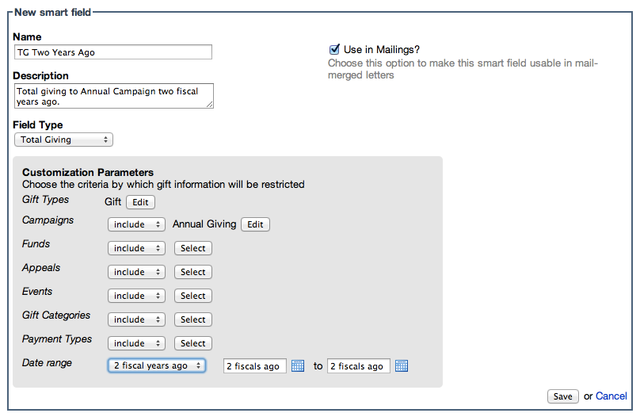The height and width of the screenshot is (413, 640).
Task: Focus the end date field
Action: [358, 366]
